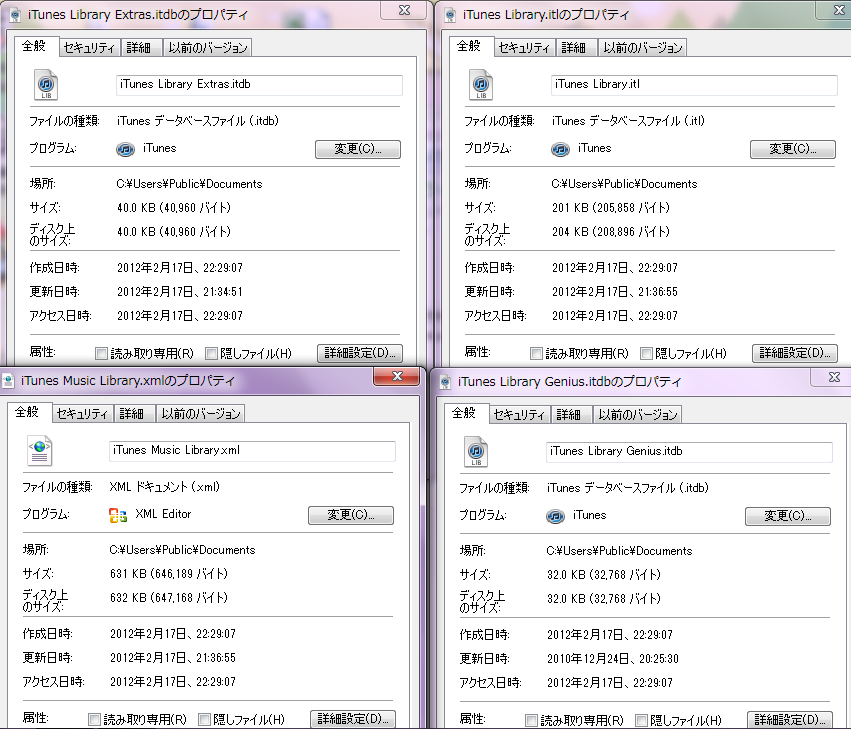Open 詳細設定(D)... in the Extras.itdb window
This screenshot has height=729, width=851.
coord(360,353)
